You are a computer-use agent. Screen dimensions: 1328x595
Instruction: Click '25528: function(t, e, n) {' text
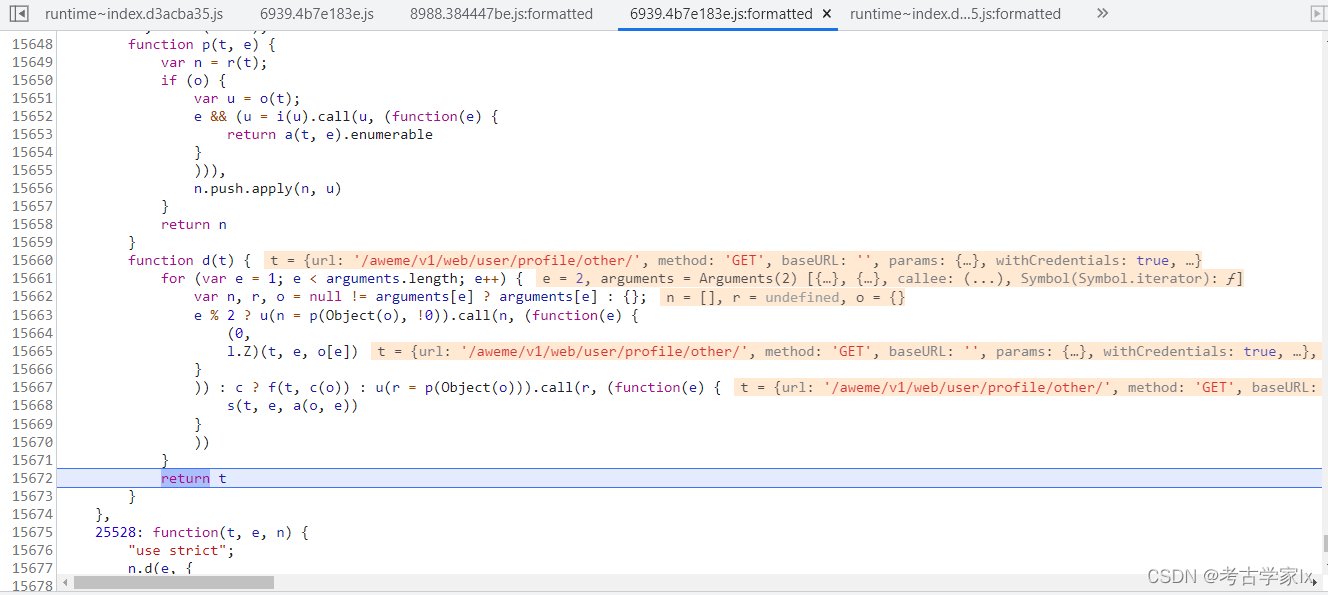coord(201,532)
